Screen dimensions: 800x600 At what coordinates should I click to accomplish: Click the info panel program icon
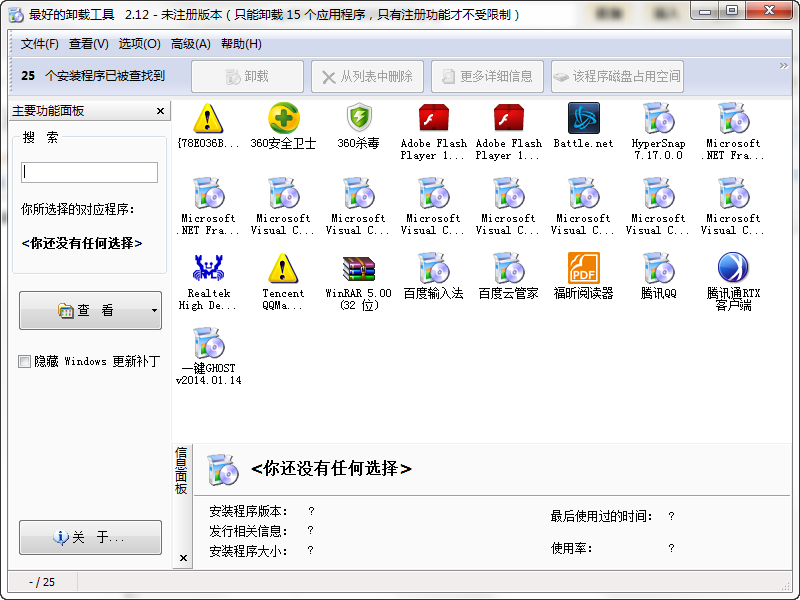pos(222,469)
